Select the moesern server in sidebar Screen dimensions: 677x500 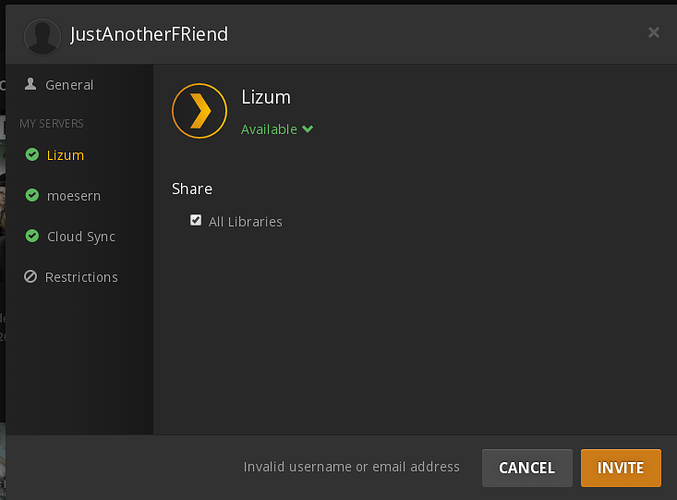click(73, 196)
